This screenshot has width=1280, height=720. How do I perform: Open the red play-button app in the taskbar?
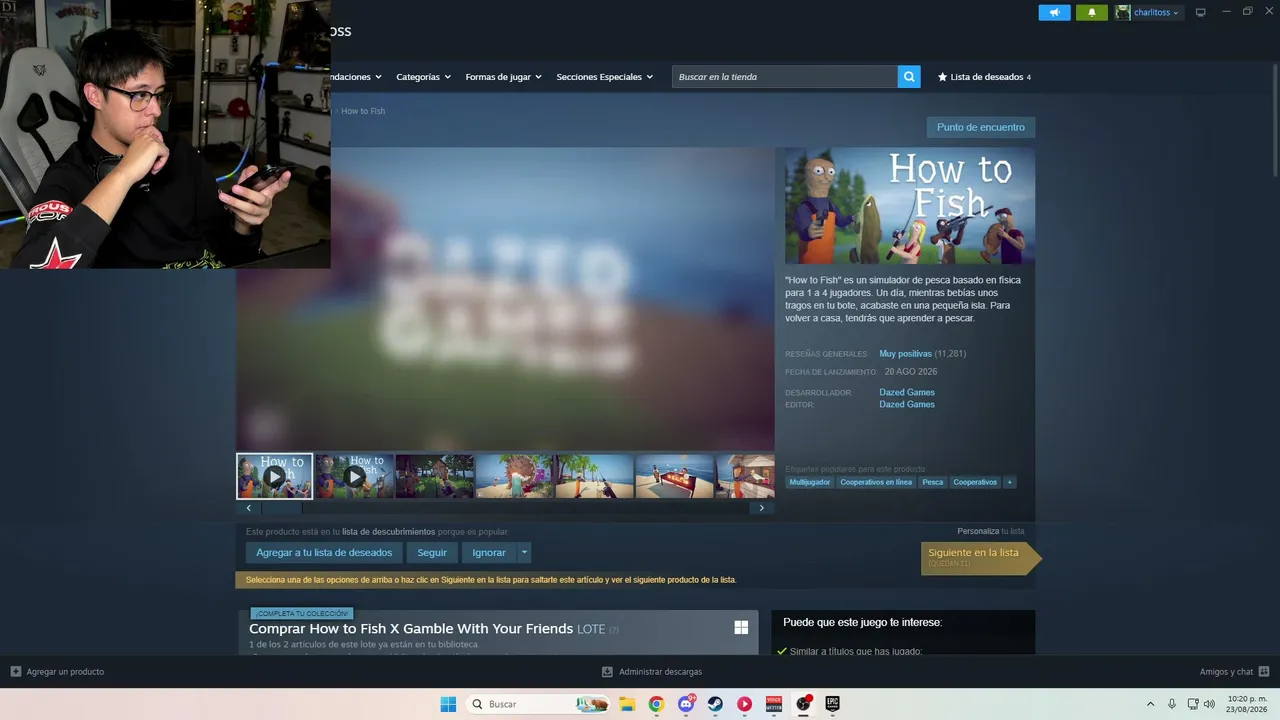[x=744, y=704]
